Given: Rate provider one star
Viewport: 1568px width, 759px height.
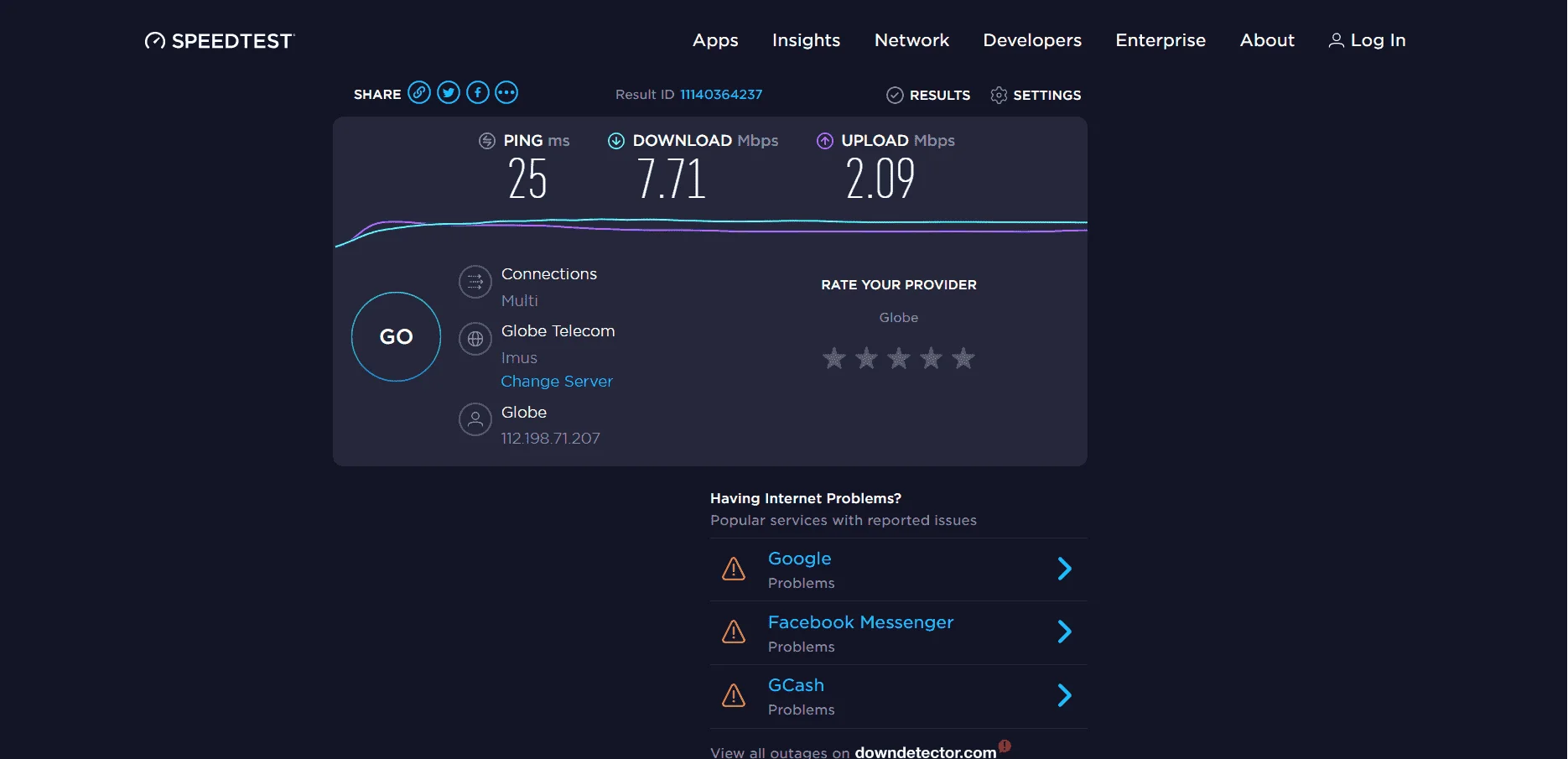Looking at the screenshot, I should tap(834, 359).
